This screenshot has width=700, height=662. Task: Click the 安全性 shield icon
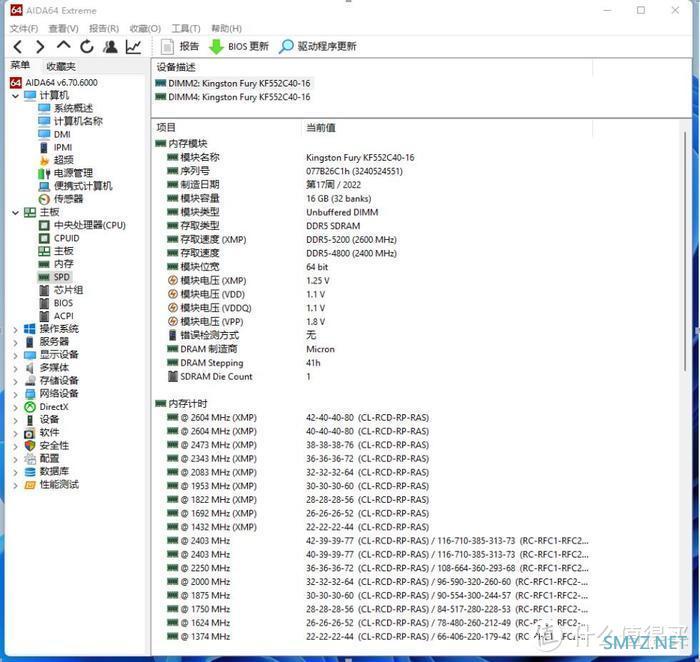tap(30, 446)
